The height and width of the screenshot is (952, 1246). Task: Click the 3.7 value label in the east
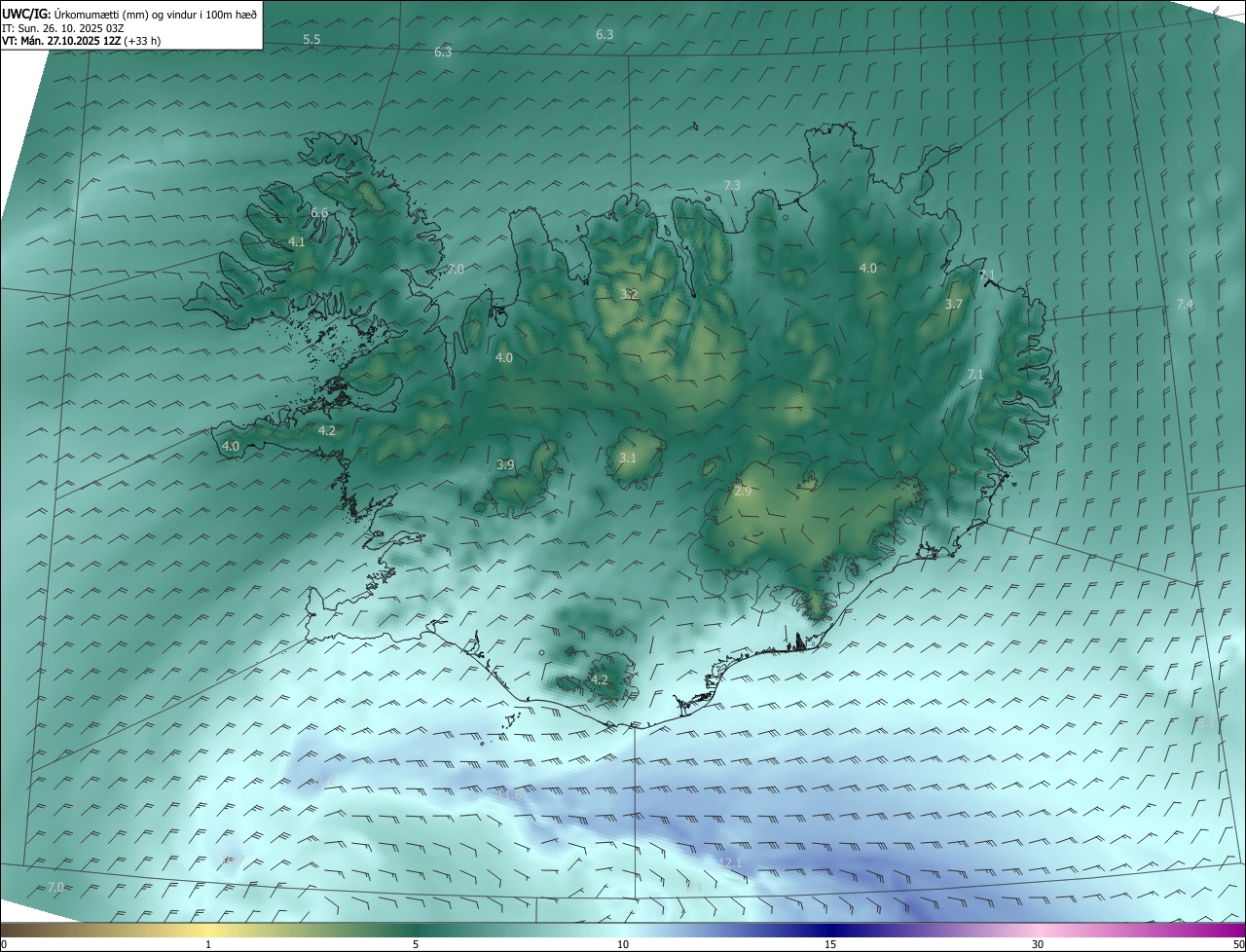coord(954,304)
